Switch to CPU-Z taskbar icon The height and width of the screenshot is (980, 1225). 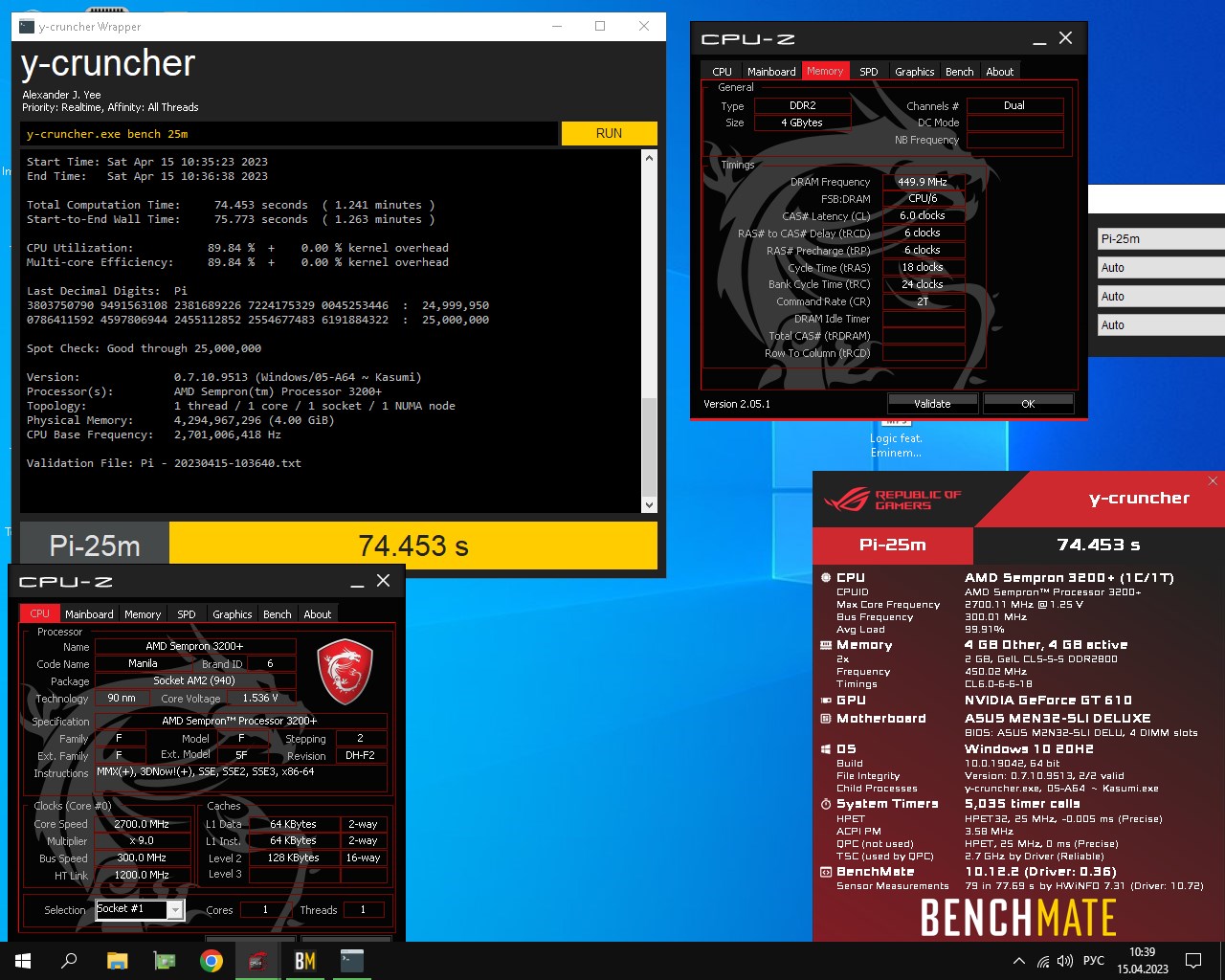257,961
